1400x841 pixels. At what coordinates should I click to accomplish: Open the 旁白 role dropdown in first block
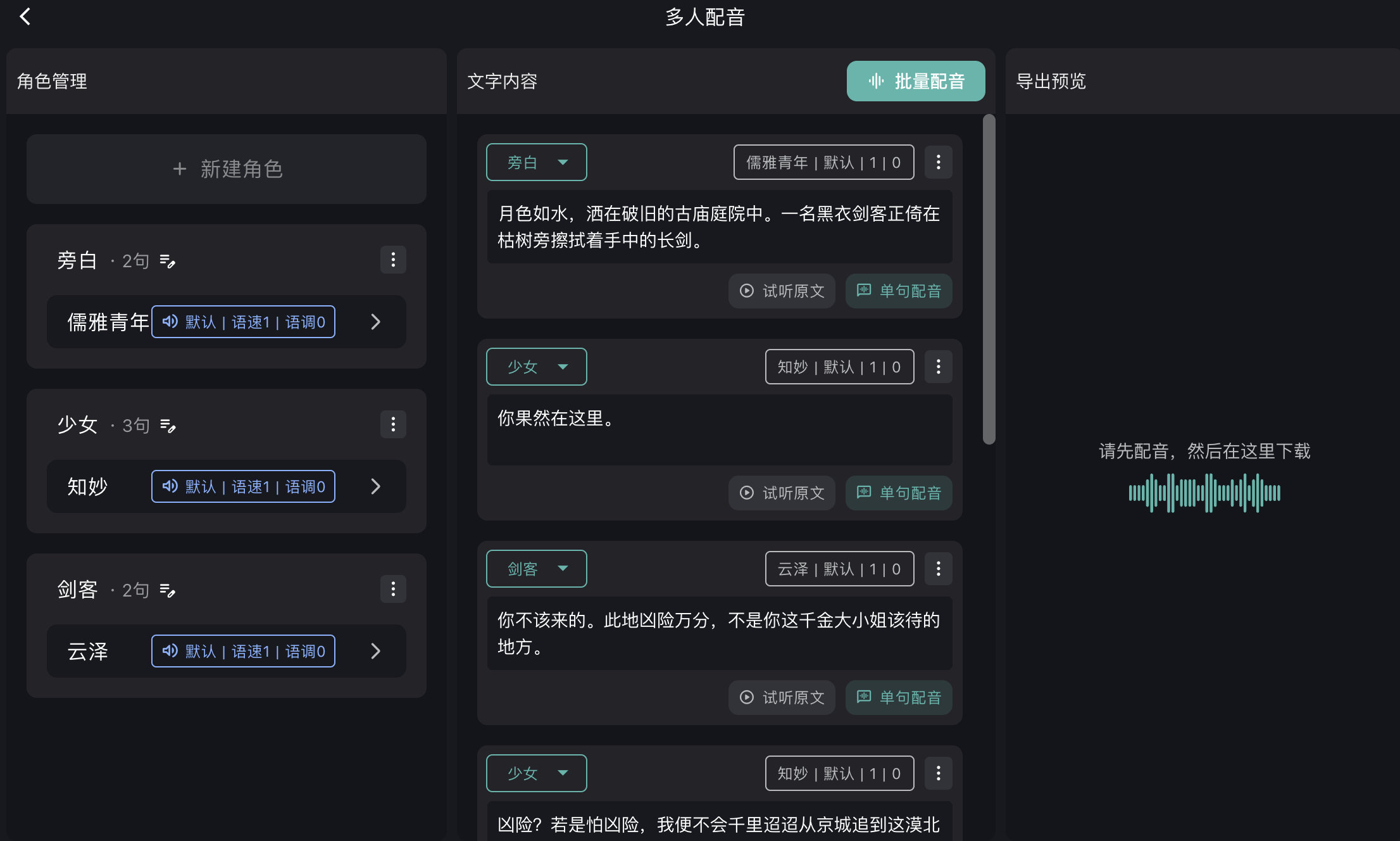coord(536,162)
